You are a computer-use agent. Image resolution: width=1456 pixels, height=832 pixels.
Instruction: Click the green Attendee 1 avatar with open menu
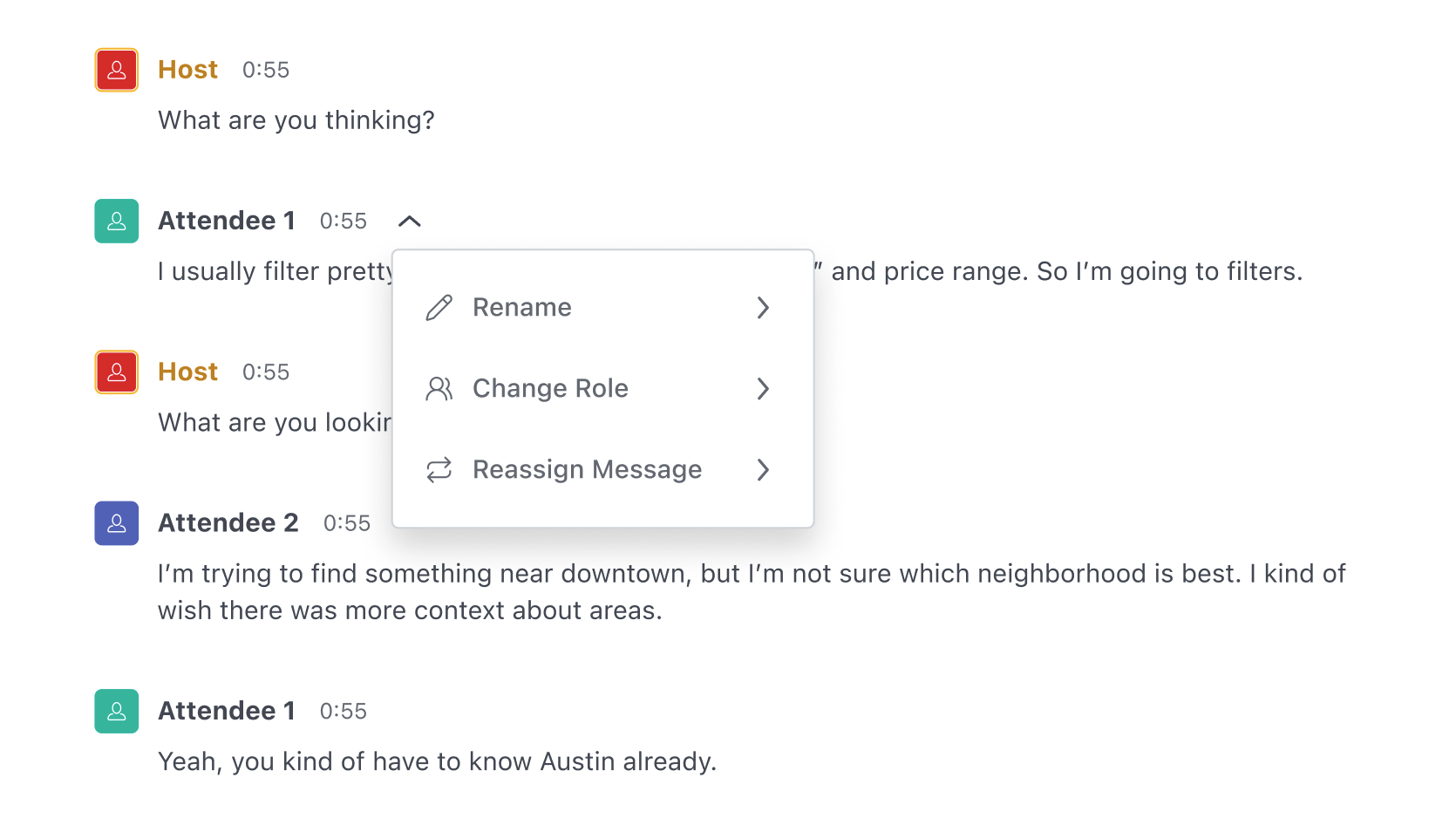(x=117, y=221)
